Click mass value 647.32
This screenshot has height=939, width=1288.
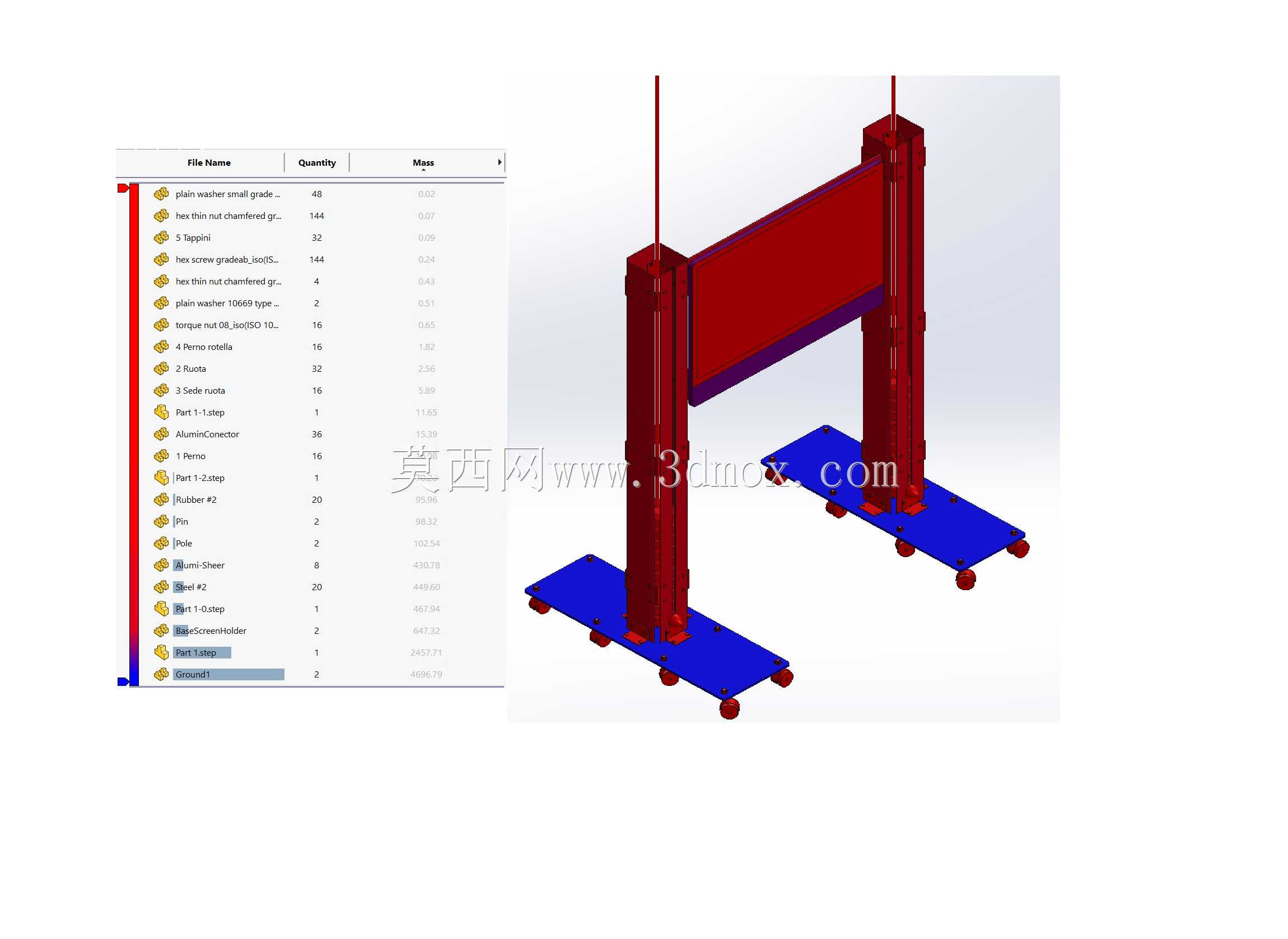click(426, 630)
